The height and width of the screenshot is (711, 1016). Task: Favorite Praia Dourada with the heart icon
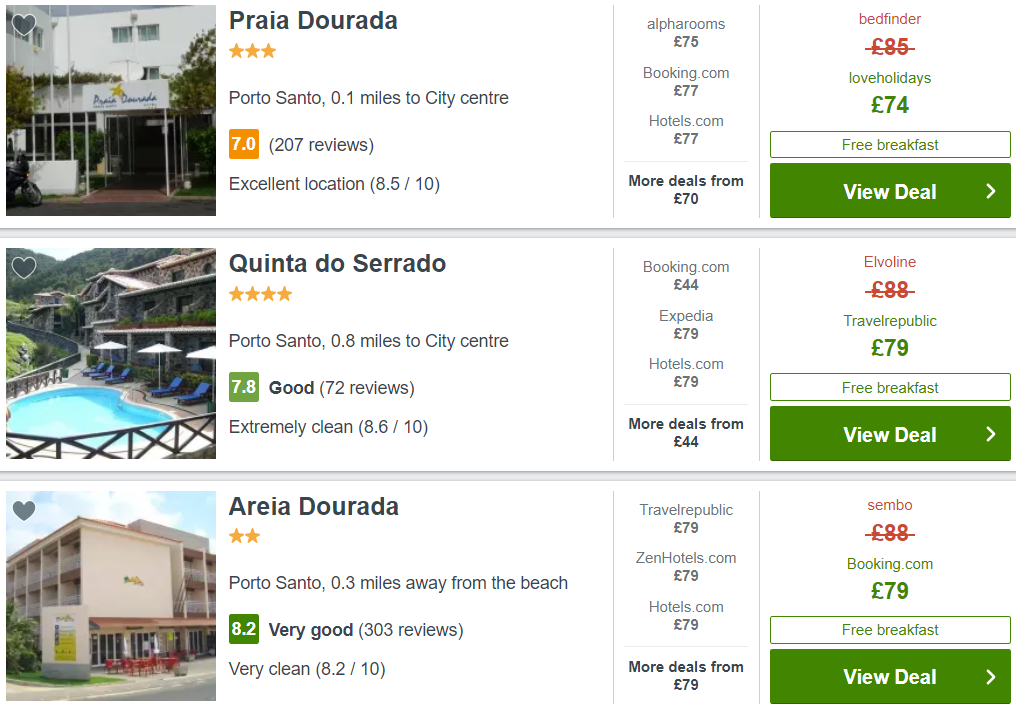click(24, 25)
